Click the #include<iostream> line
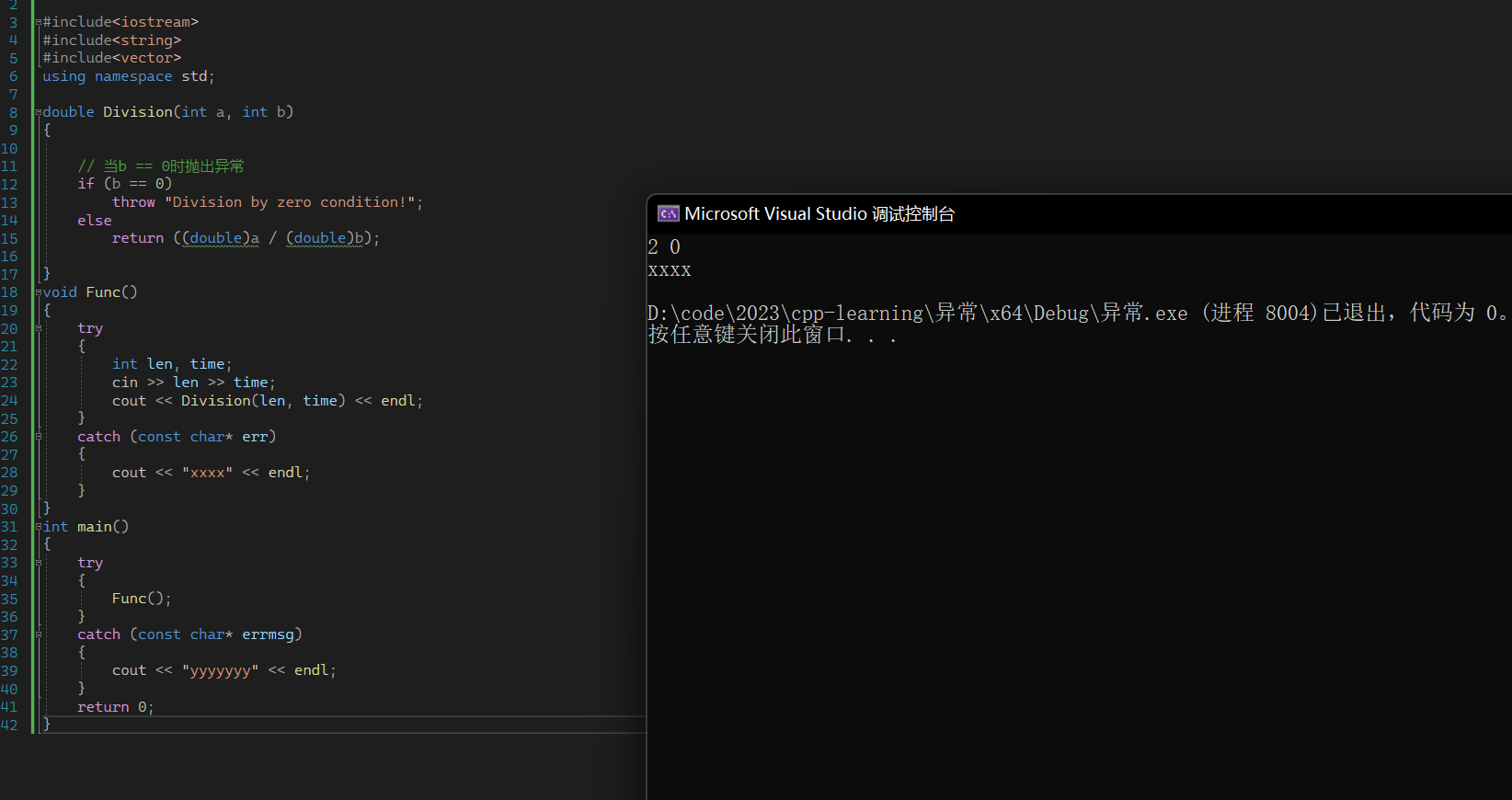 (x=120, y=21)
